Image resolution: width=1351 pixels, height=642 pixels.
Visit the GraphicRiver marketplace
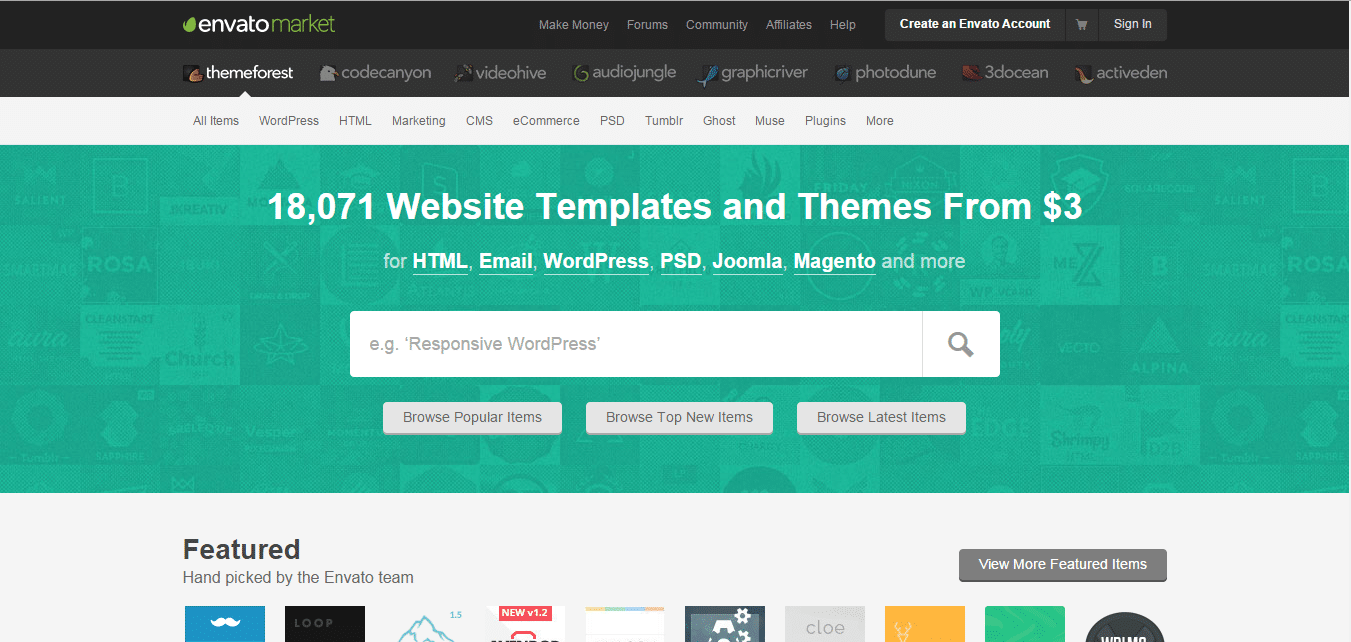(753, 73)
